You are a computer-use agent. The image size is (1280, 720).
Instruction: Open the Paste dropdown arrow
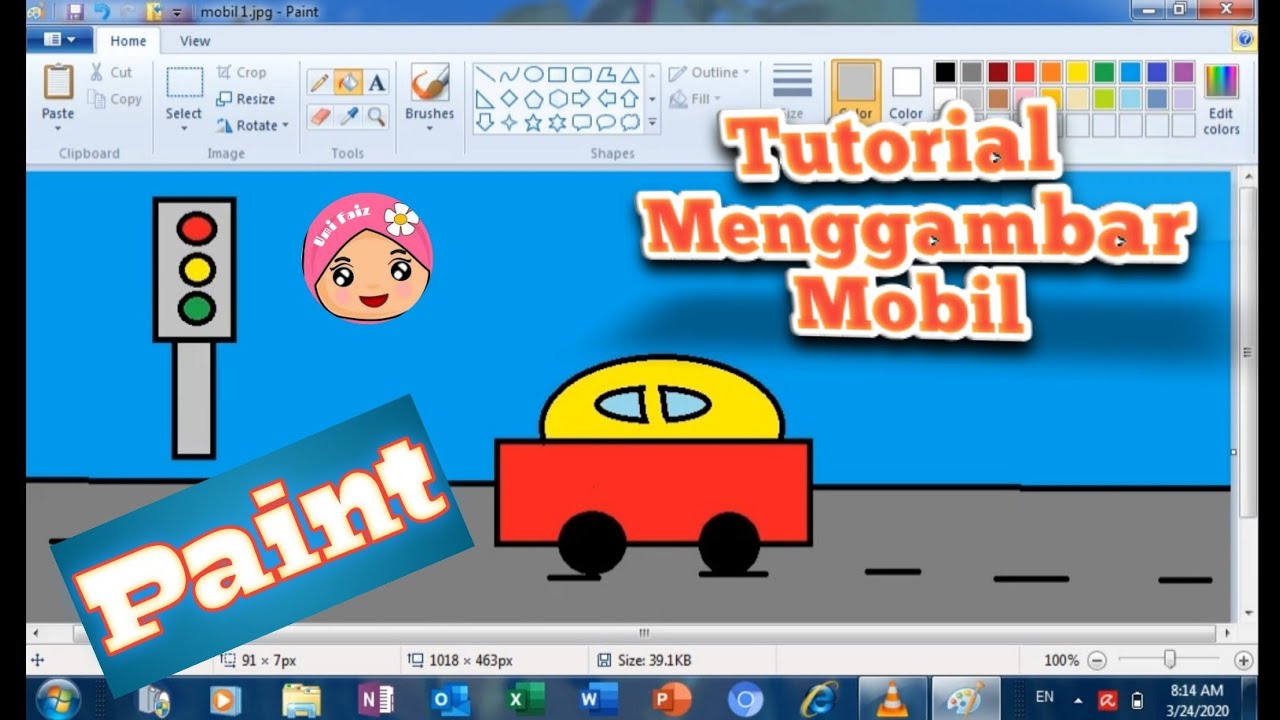click(58, 127)
